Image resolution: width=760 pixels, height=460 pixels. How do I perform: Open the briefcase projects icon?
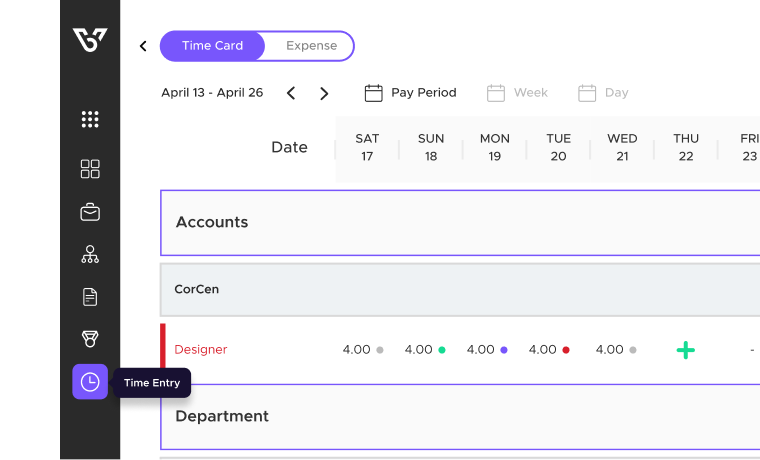[90, 212]
